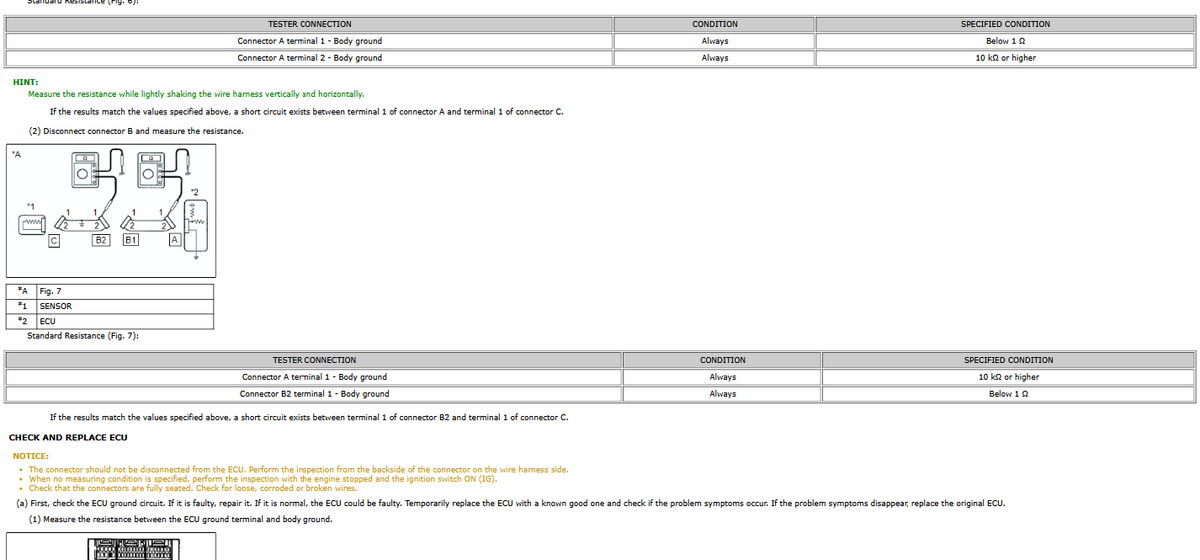Click the bullet 'Check that the connectors are fully seated'
Screen dimensions: 1200x560
[x=192, y=488]
